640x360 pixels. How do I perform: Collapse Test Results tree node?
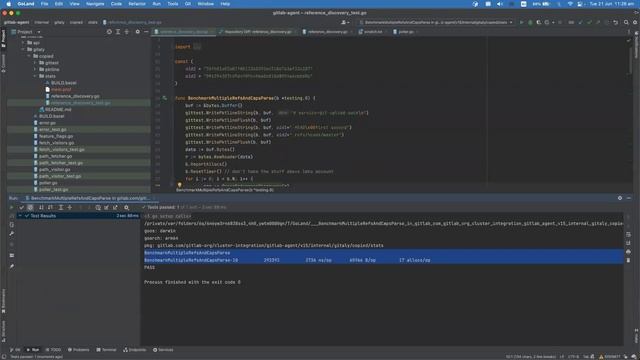pyautogui.click(x=20, y=216)
